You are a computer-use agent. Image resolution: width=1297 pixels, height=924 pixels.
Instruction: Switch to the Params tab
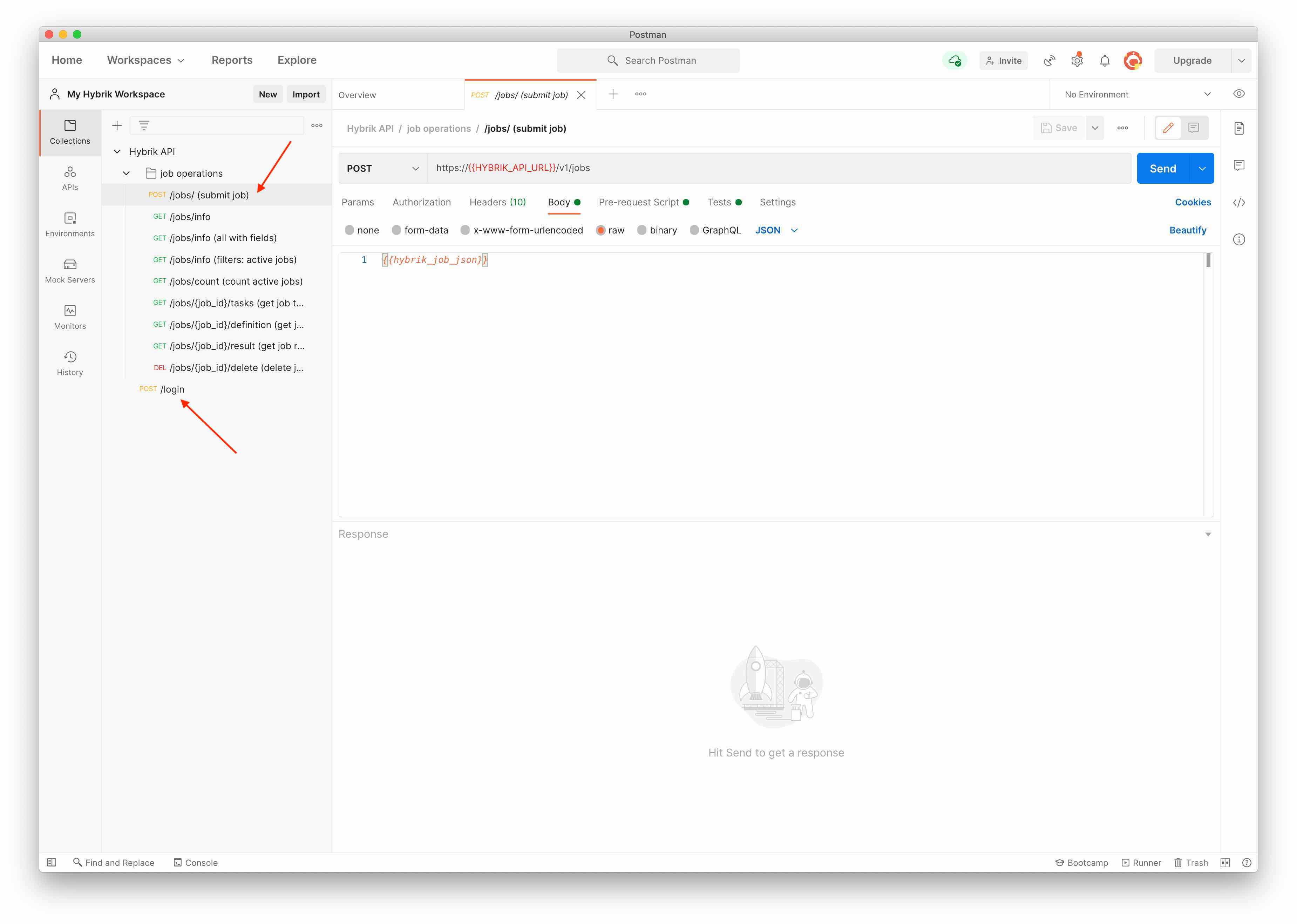coord(358,202)
